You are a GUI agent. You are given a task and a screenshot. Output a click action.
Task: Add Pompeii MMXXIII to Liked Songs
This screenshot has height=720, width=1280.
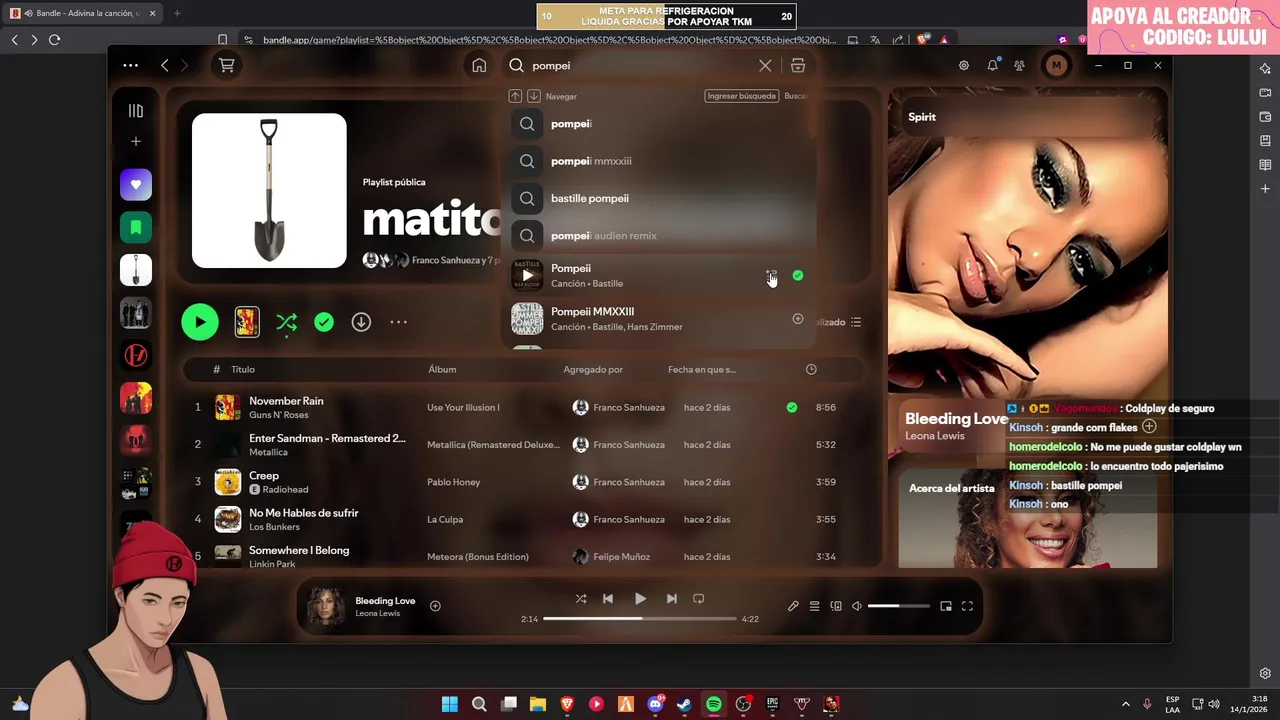[798, 319]
